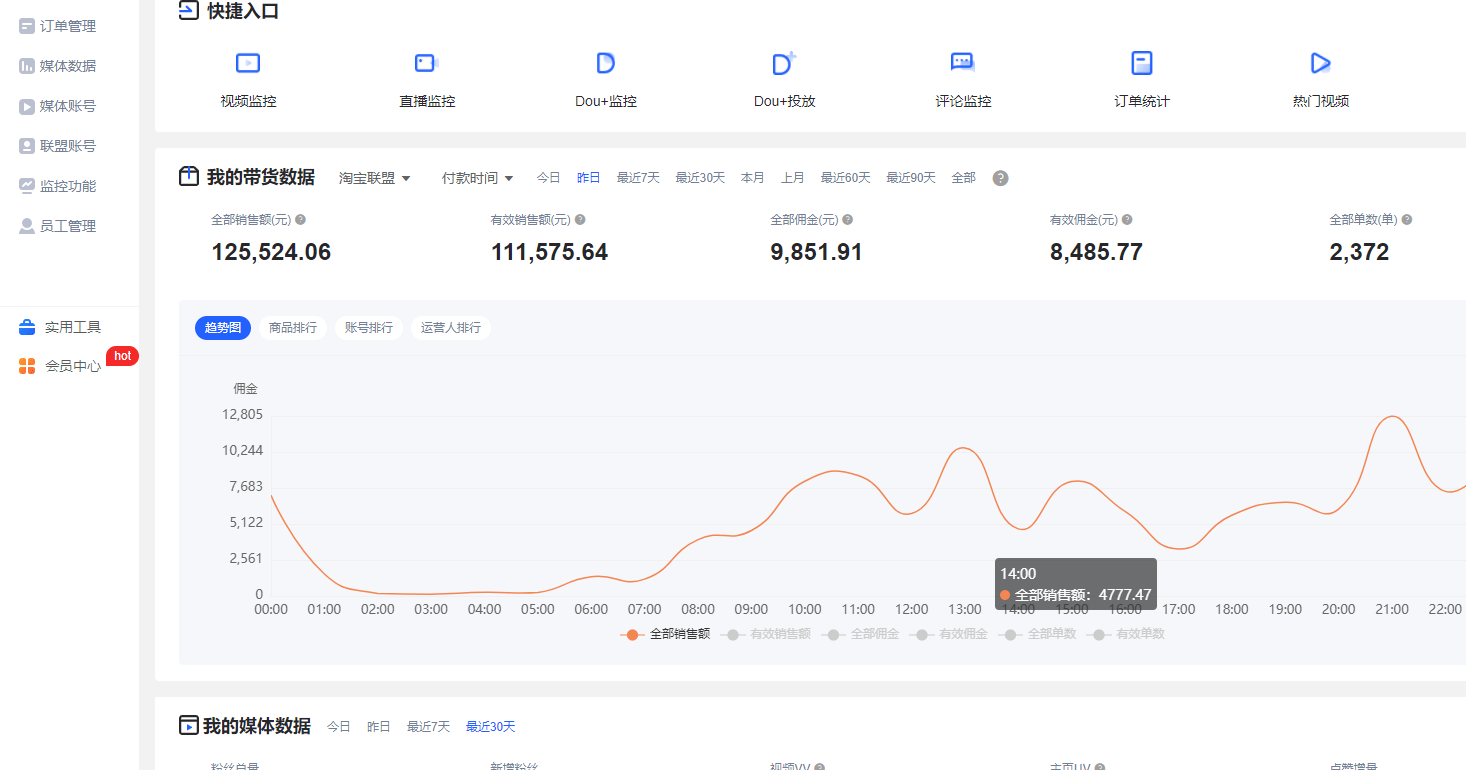1466x770 pixels.
Task: Click the 8,485.77 valid commission value
Action: pyautogui.click(x=1096, y=253)
